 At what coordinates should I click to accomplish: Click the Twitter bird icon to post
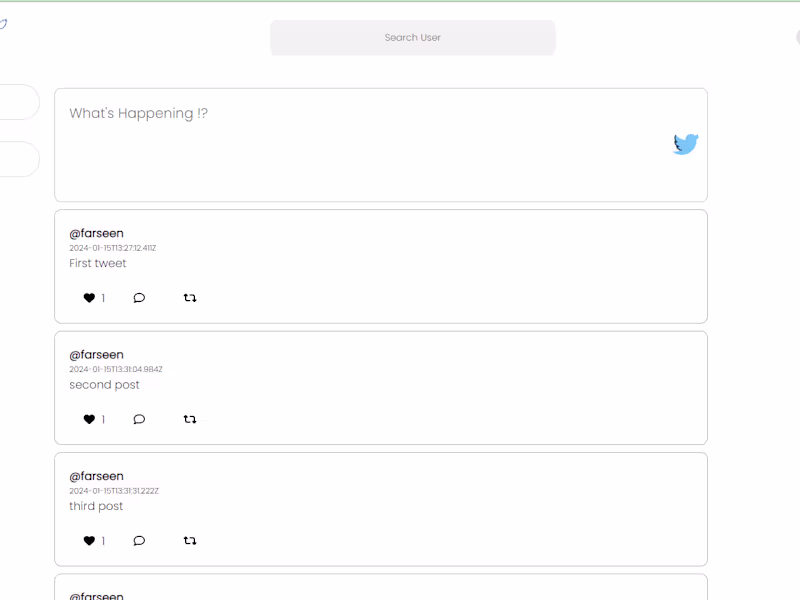coord(685,144)
